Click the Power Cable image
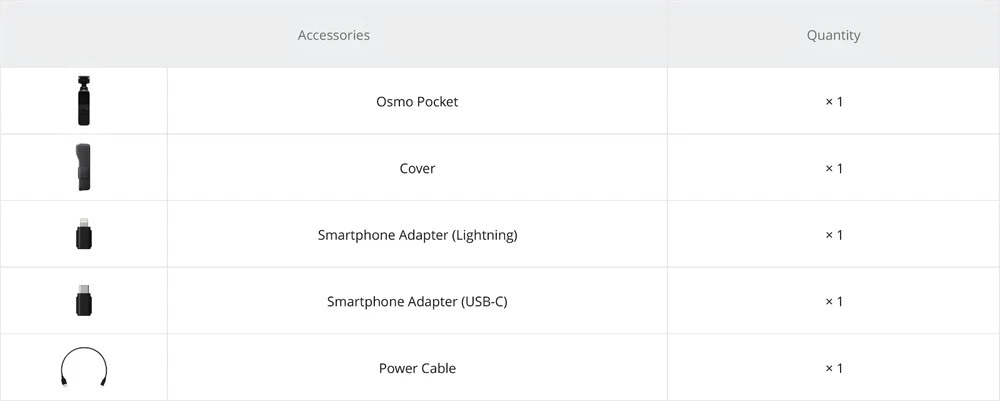 pyautogui.click(x=84, y=367)
